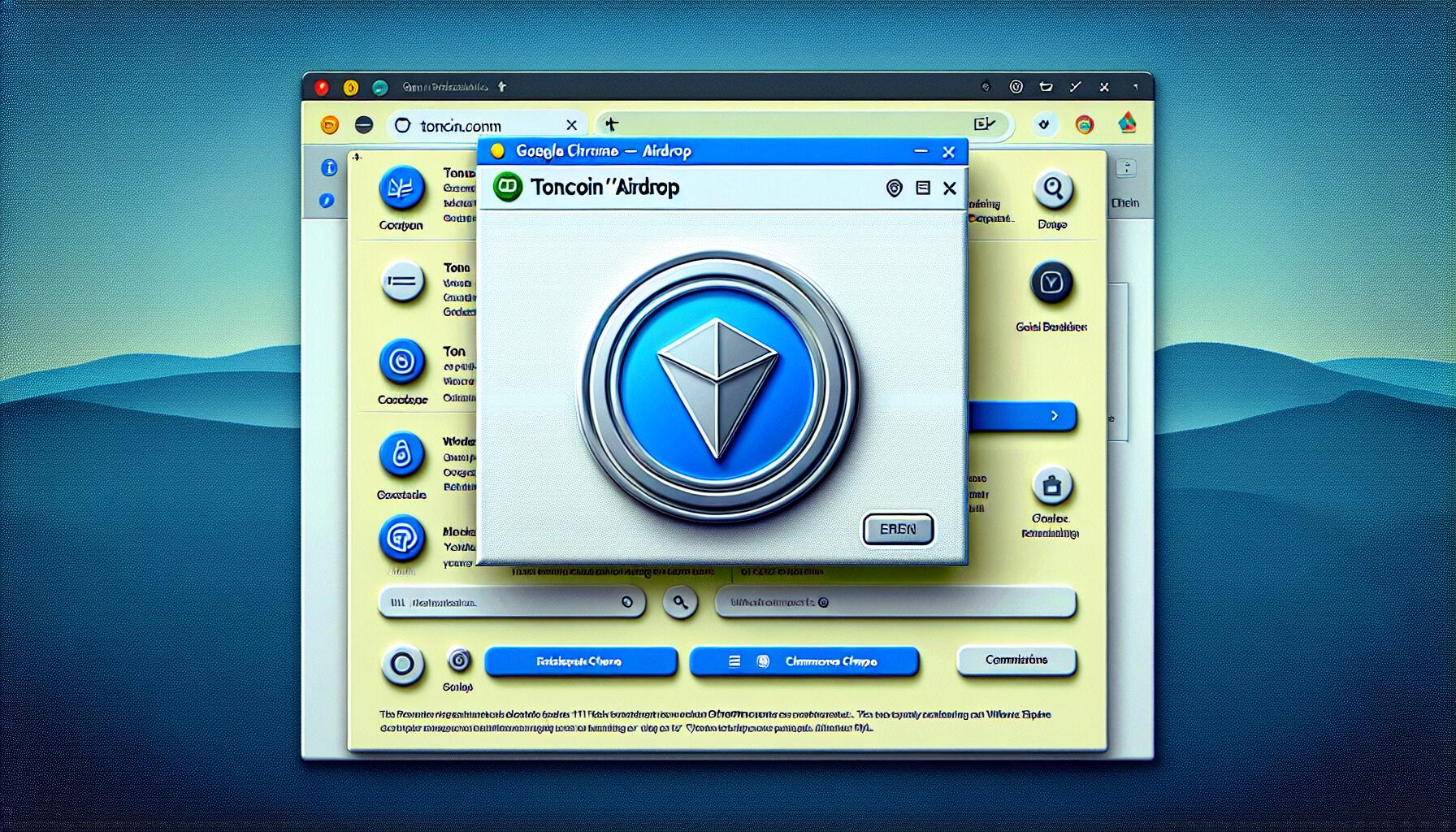Click the left search input field
The width and height of the screenshot is (1456, 832).
pyautogui.click(x=512, y=603)
